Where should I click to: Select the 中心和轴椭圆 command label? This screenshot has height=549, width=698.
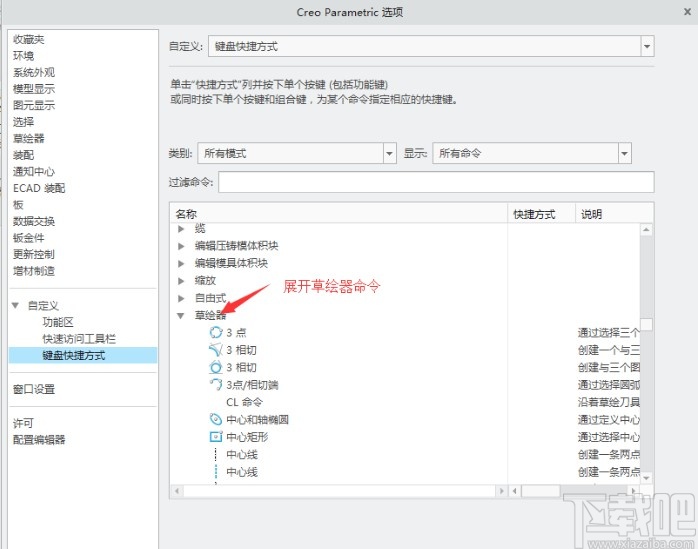click(x=257, y=419)
